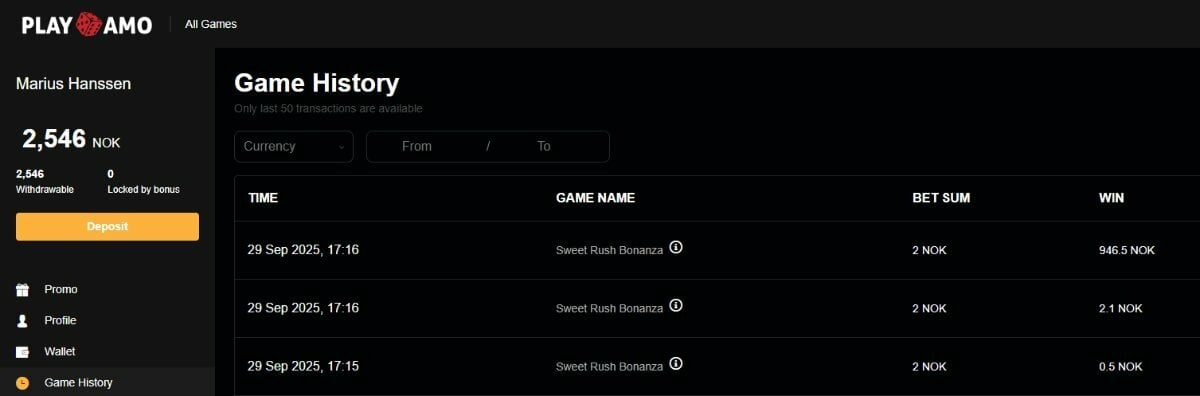
Task: Go to the Promo page
Action: 61,290
